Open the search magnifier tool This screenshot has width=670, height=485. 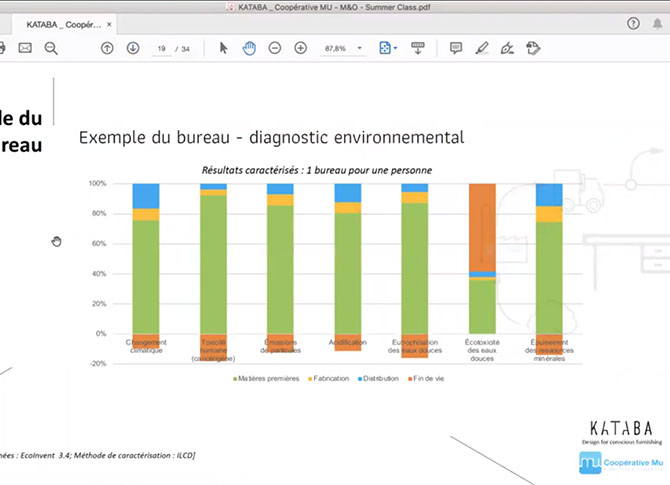point(51,48)
